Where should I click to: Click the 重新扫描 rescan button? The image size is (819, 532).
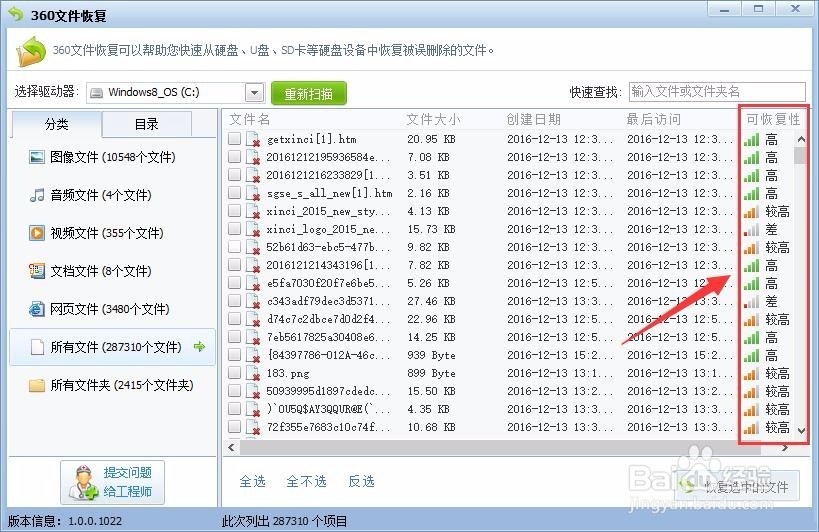(309, 93)
